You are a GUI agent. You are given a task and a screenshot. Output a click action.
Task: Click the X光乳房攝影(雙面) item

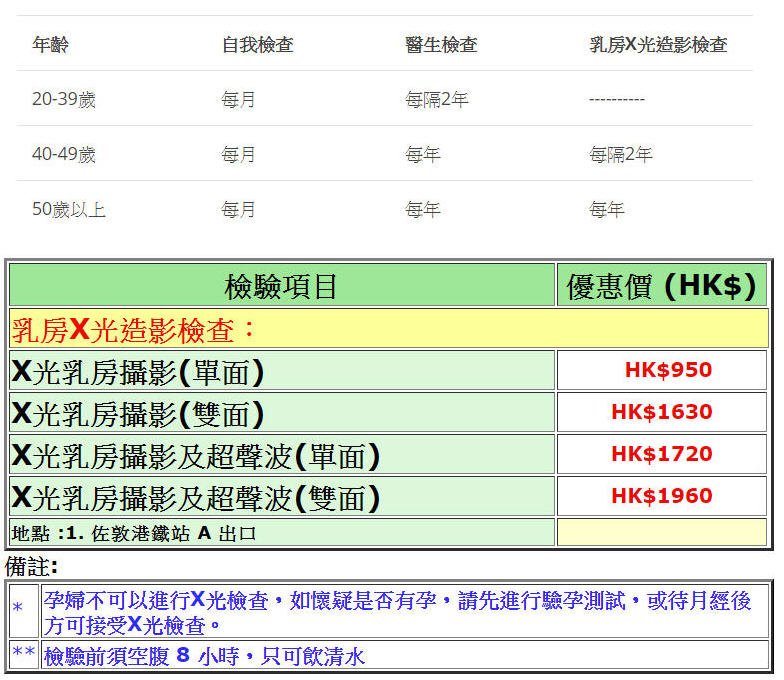(x=138, y=414)
